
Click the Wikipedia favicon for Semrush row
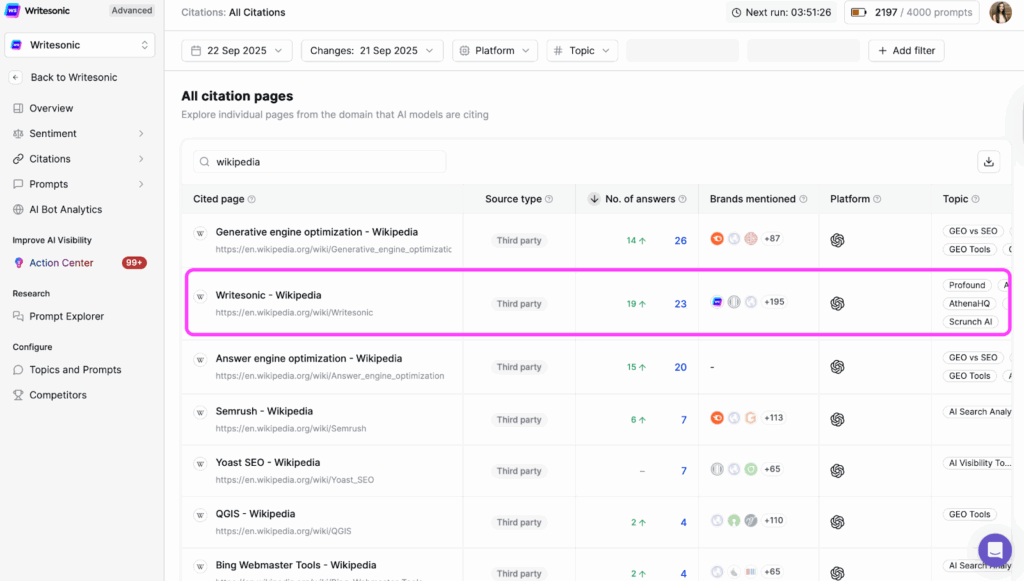pyautogui.click(x=200, y=412)
